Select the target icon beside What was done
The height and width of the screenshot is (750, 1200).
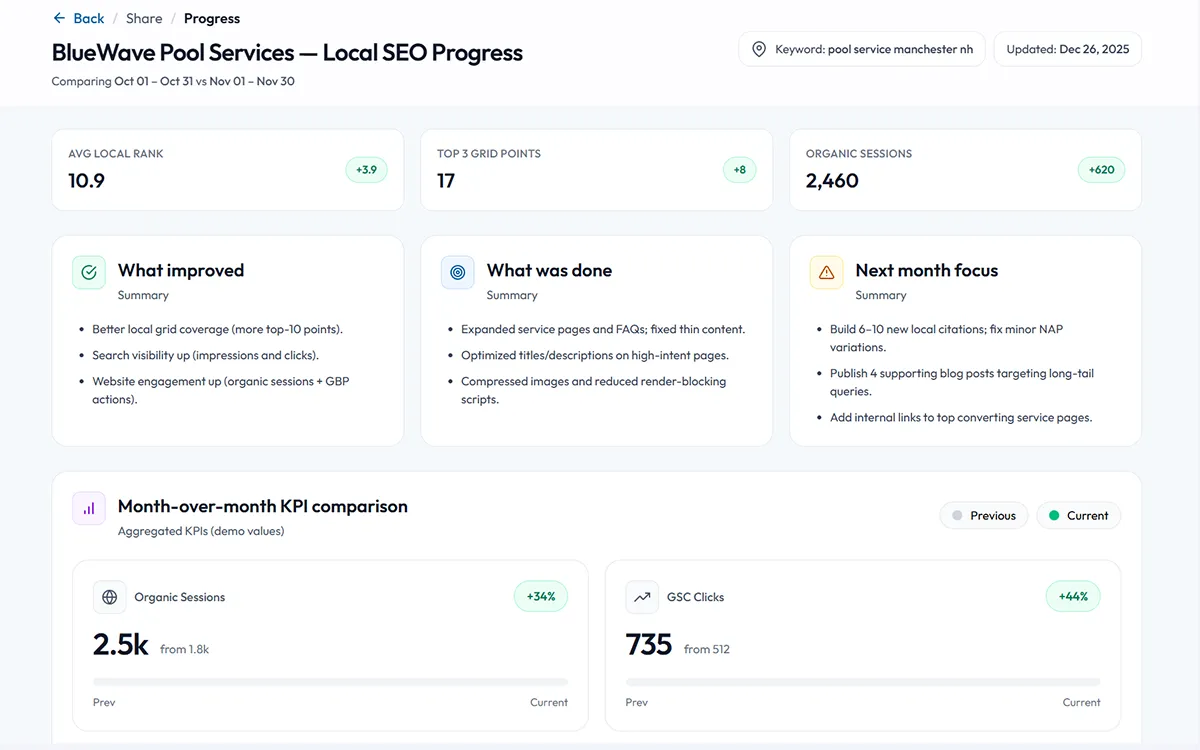(x=457, y=272)
